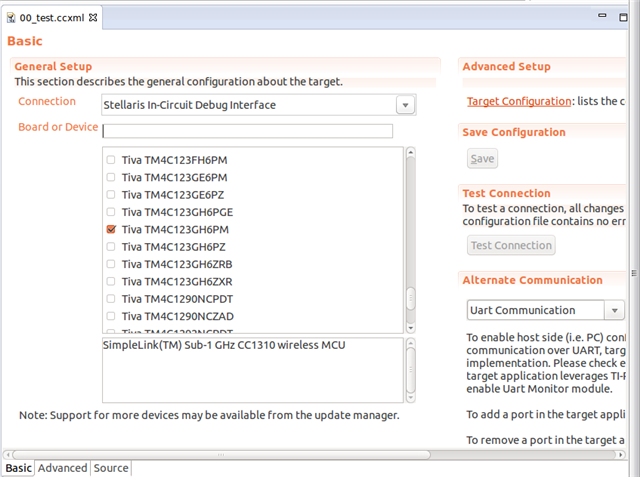The image size is (640, 477).
Task: Open the Connection dropdown list
Action: coord(405,105)
